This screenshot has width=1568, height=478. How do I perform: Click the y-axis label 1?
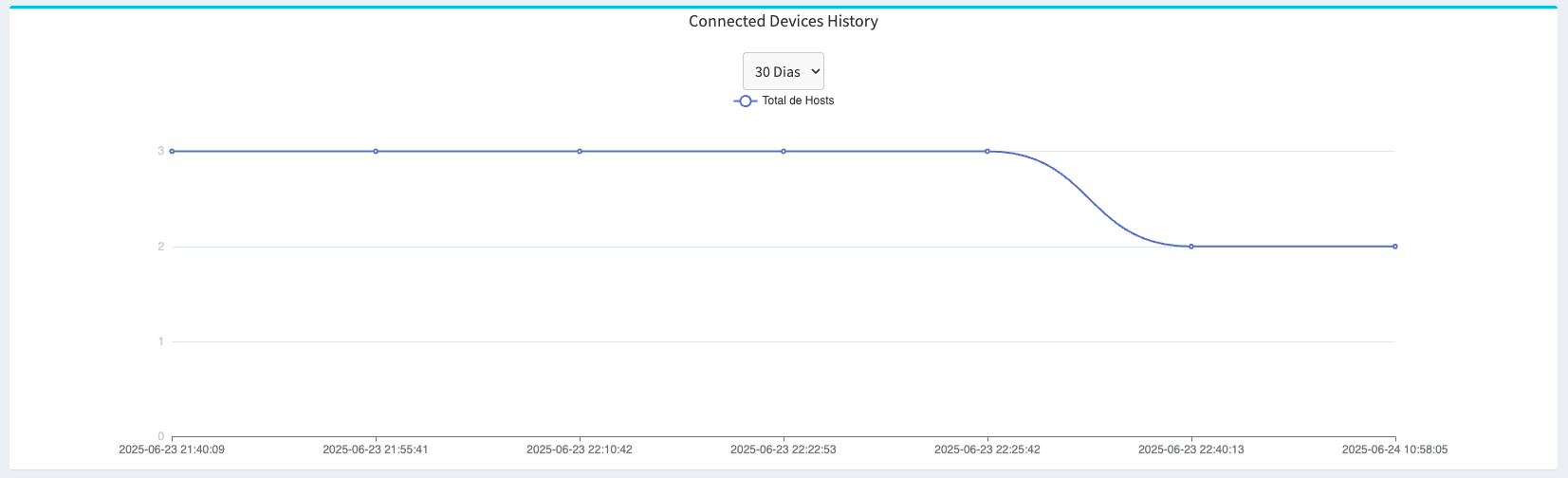(161, 341)
